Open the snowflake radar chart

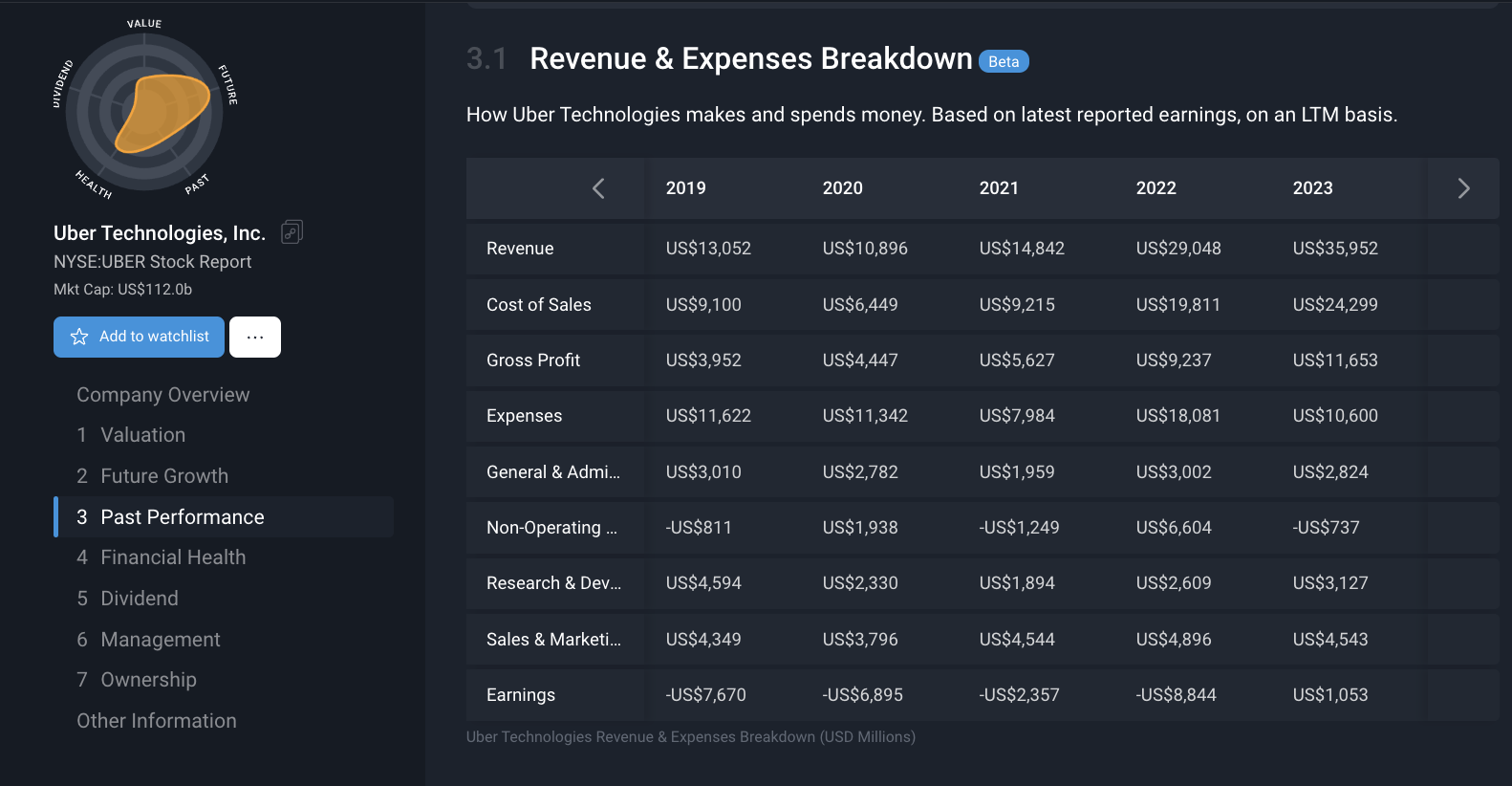[145, 111]
